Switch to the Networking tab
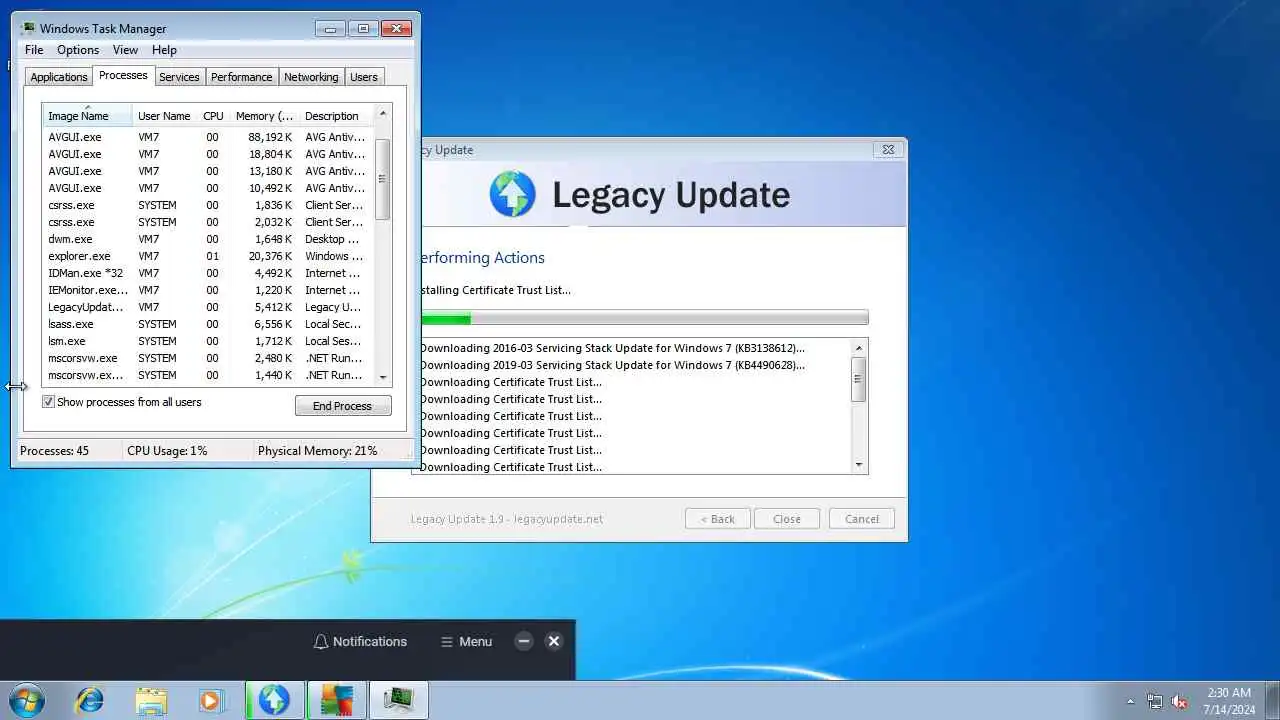 pos(311,77)
